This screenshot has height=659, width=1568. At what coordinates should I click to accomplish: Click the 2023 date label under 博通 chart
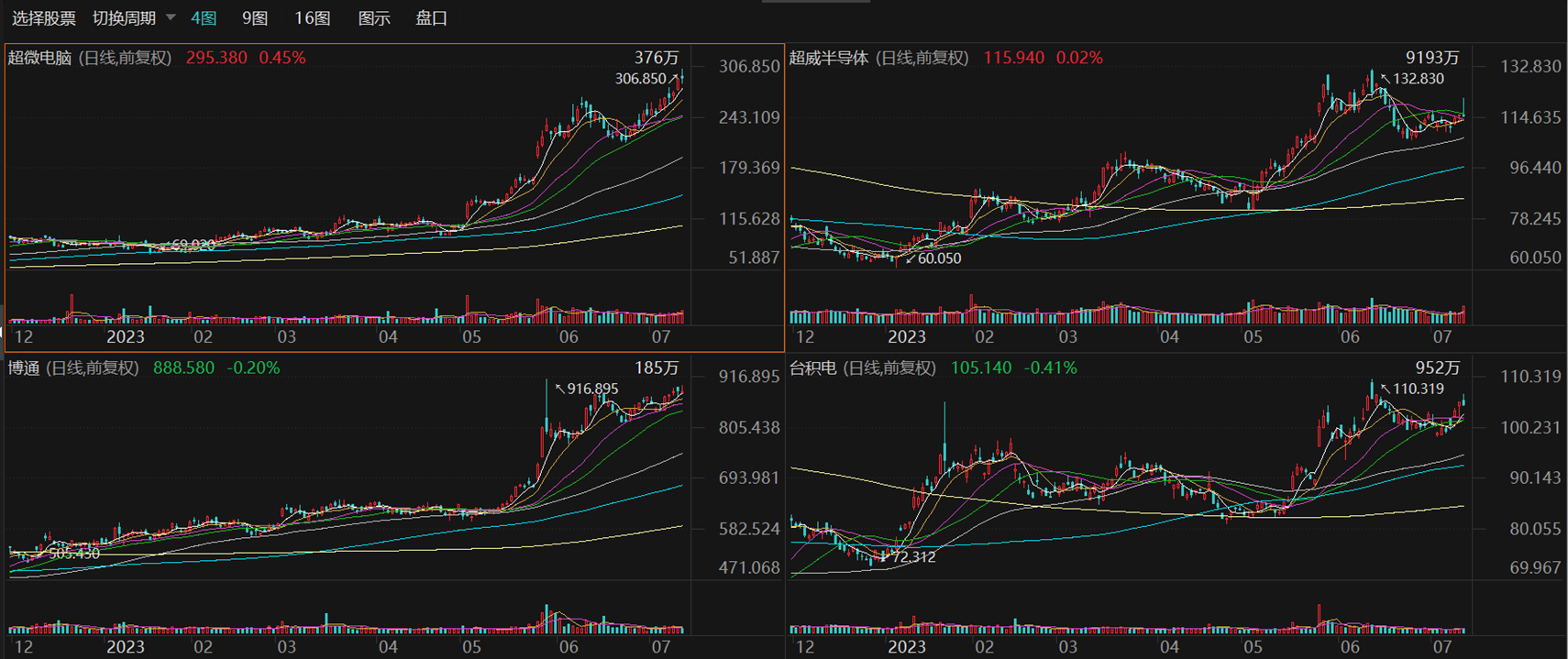[126, 647]
